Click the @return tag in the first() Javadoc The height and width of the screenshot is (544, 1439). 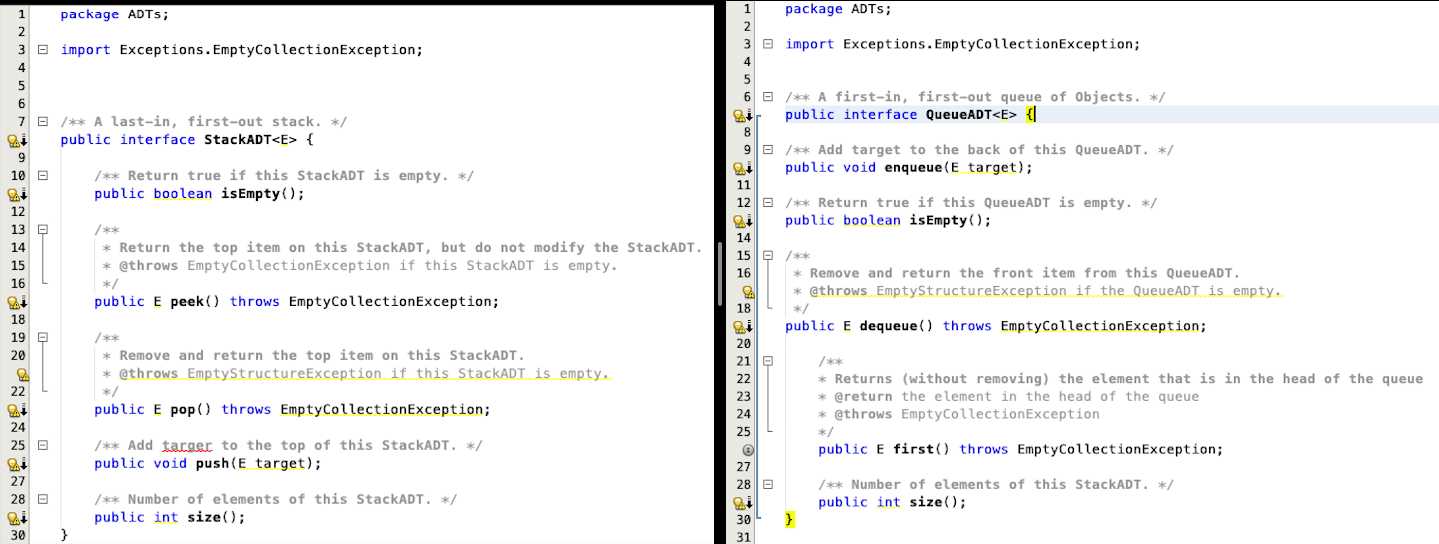[863, 397]
